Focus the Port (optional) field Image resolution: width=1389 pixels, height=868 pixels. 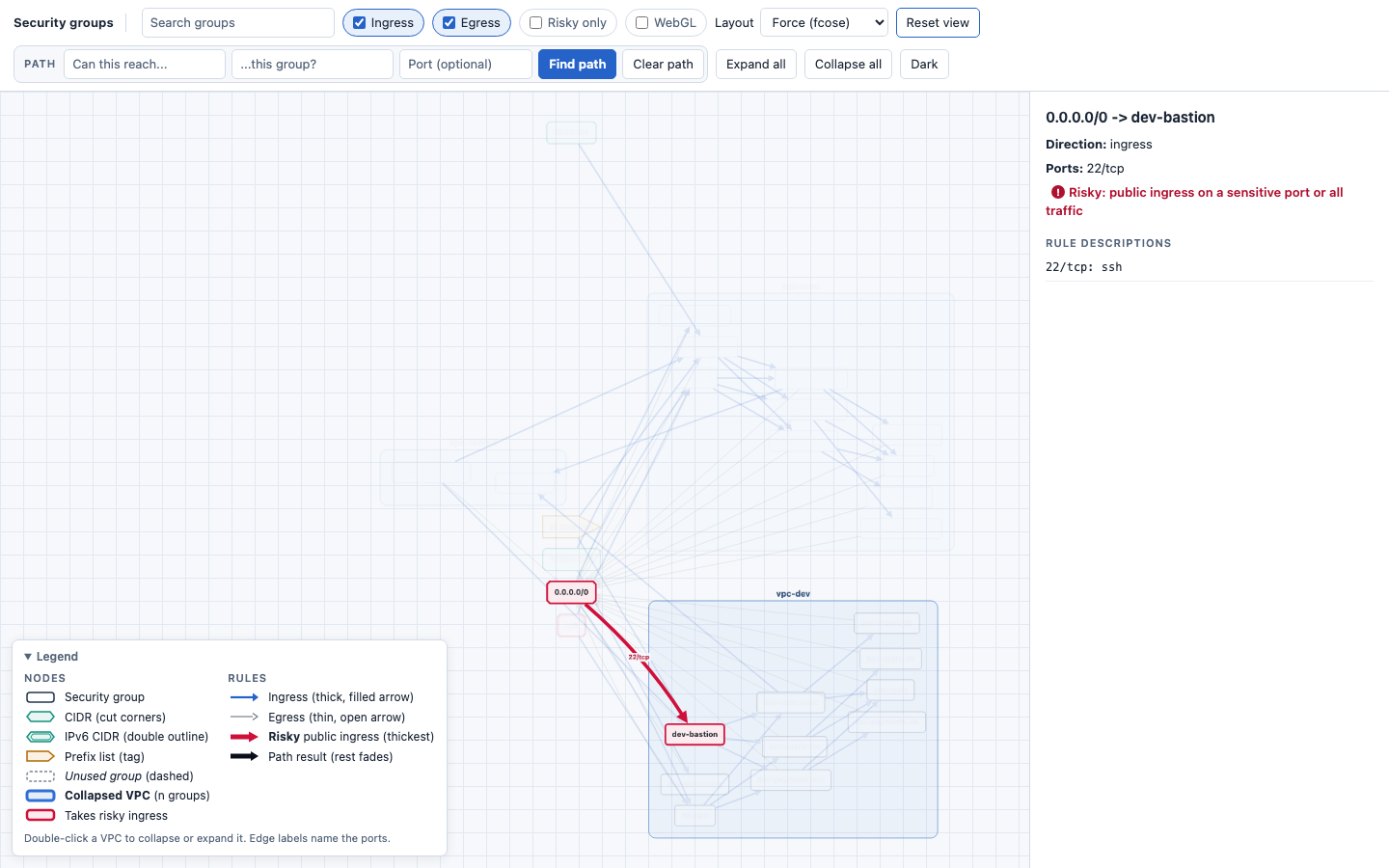[x=466, y=65]
